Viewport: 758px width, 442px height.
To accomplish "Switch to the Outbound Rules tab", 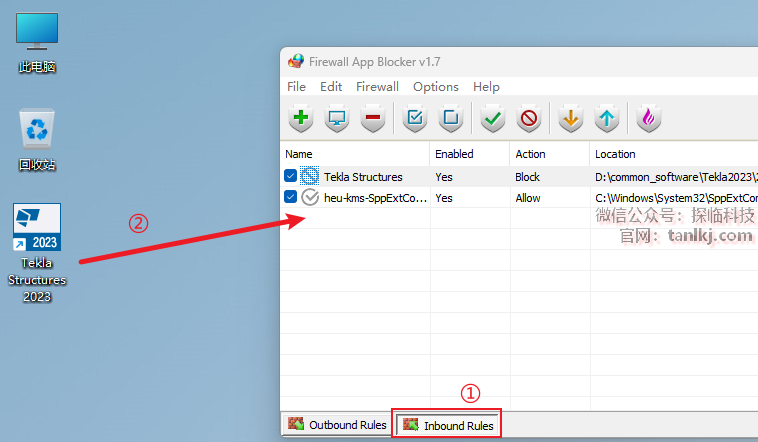I will 337,425.
